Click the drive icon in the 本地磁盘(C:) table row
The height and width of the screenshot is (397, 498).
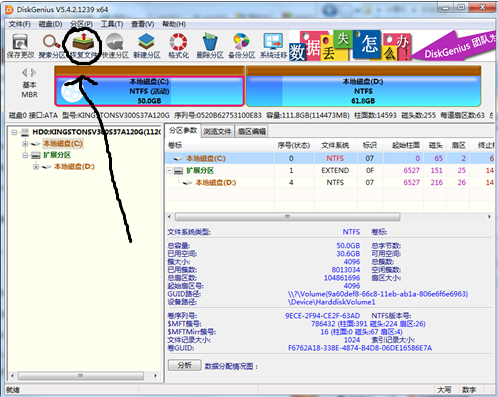click(x=178, y=159)
